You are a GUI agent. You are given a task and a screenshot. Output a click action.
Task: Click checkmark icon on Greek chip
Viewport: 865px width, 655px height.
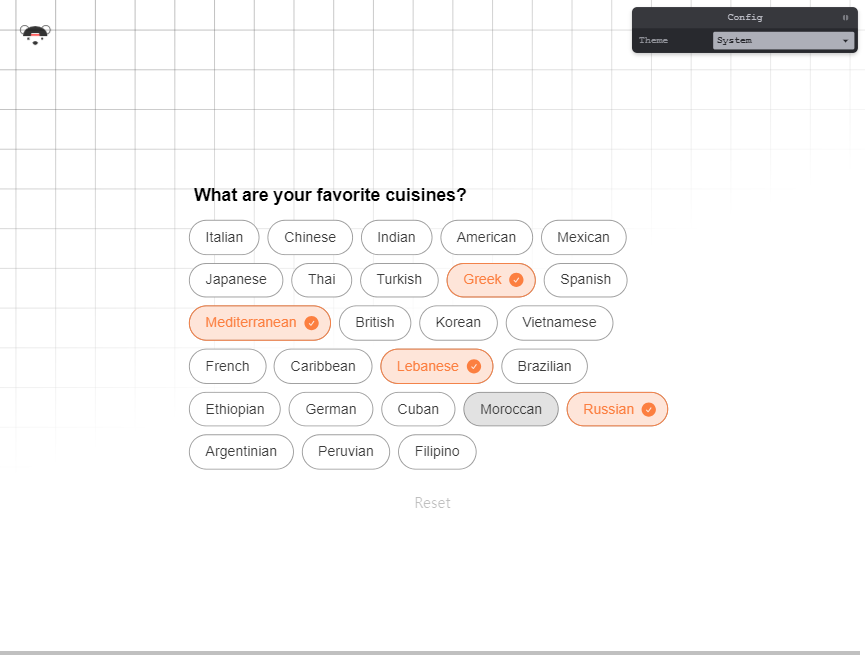pos(516,280)
